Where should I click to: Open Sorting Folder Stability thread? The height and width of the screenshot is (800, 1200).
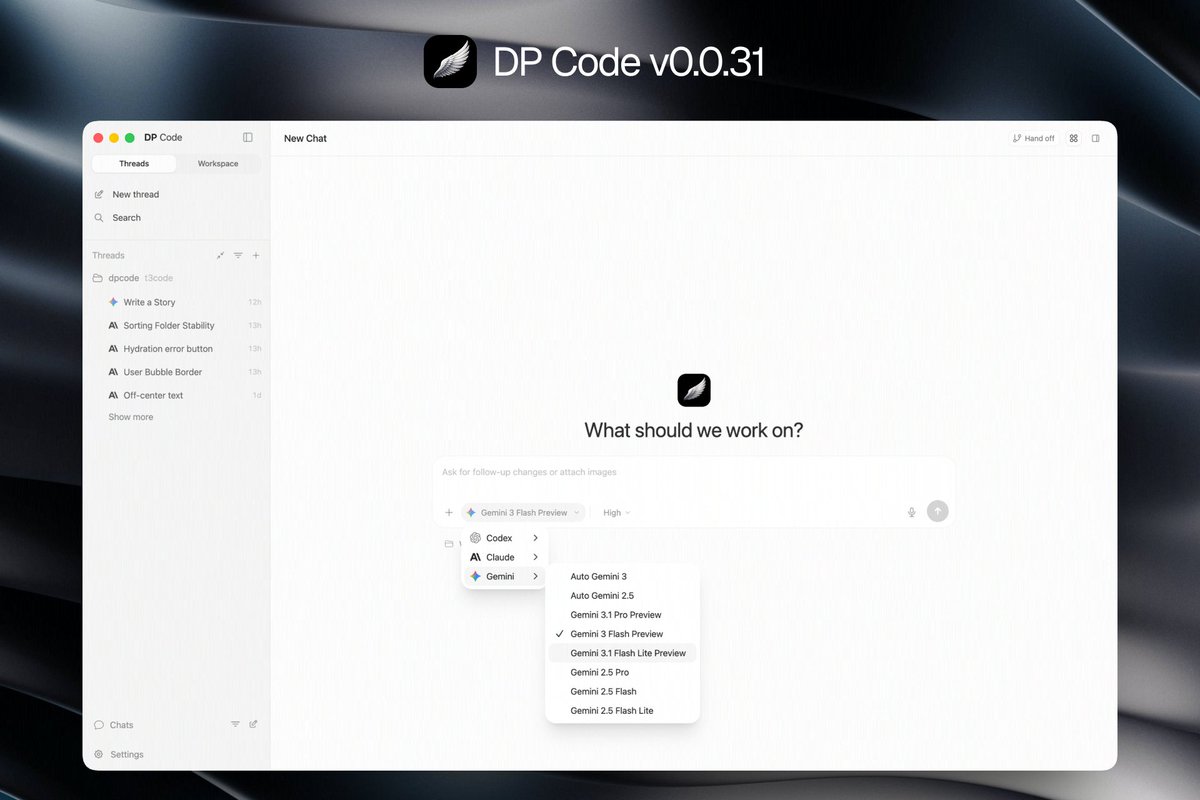pos(169,325)
